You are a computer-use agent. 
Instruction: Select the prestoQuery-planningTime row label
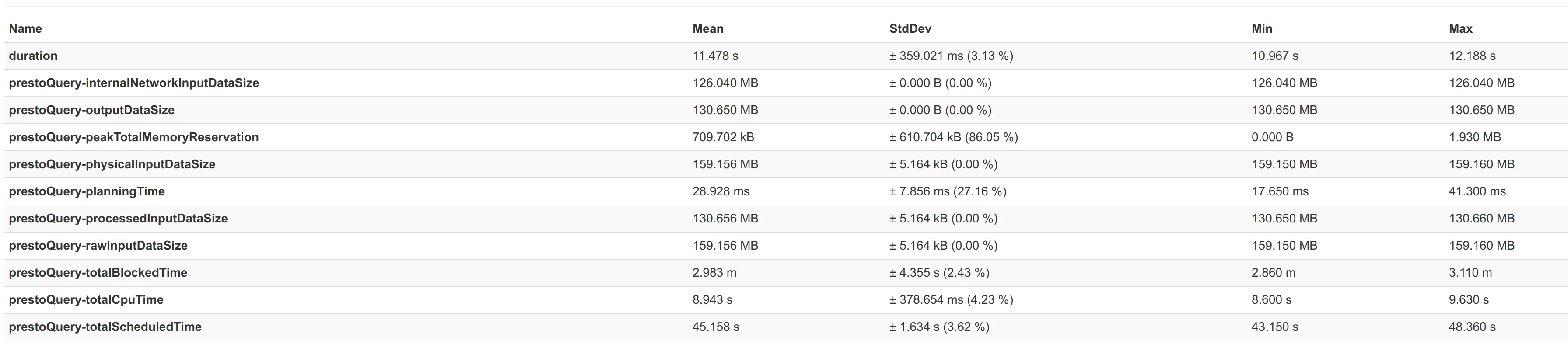(x=87, y=191)
